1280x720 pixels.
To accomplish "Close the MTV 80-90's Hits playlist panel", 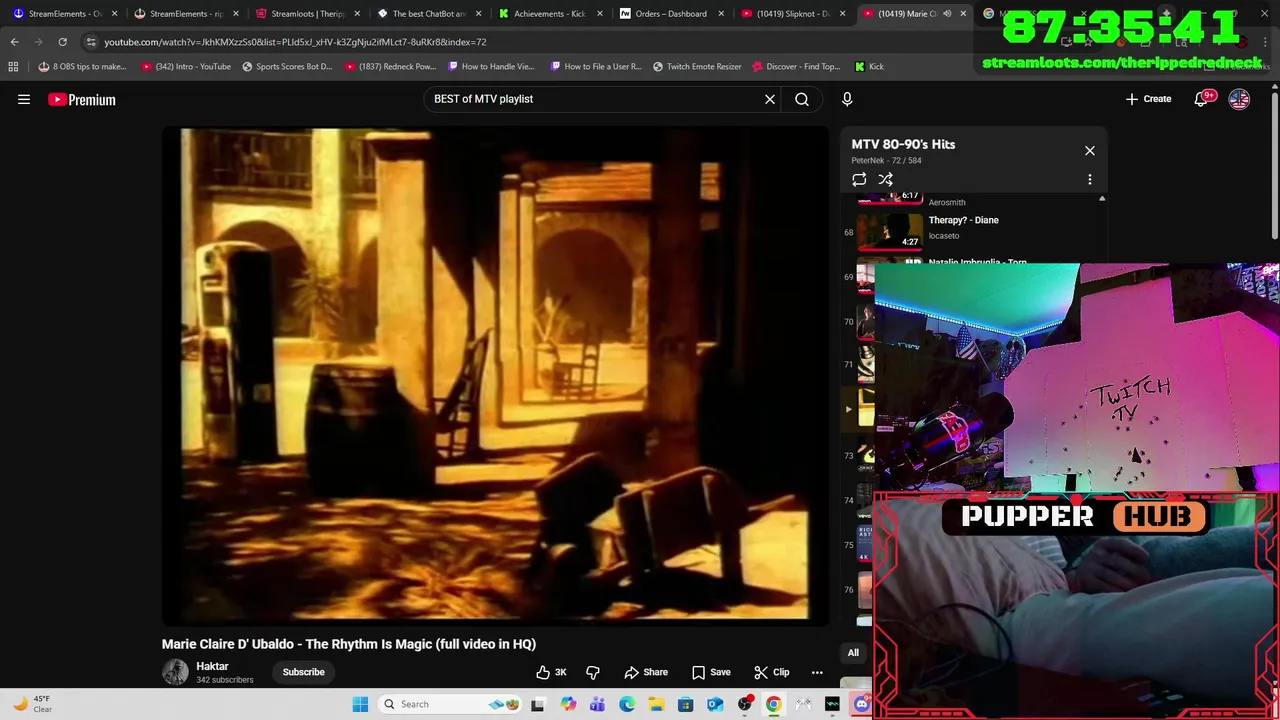I will 1090,151.
